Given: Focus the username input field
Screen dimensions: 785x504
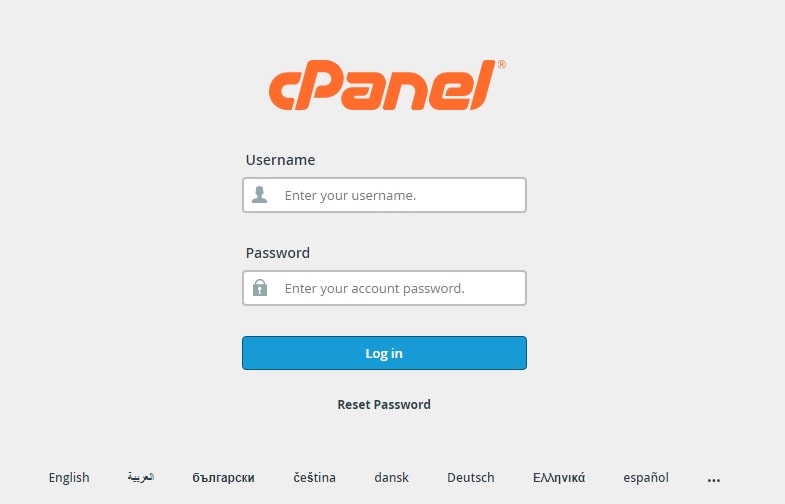Looking at the screenshot, I should pos(400,195).
